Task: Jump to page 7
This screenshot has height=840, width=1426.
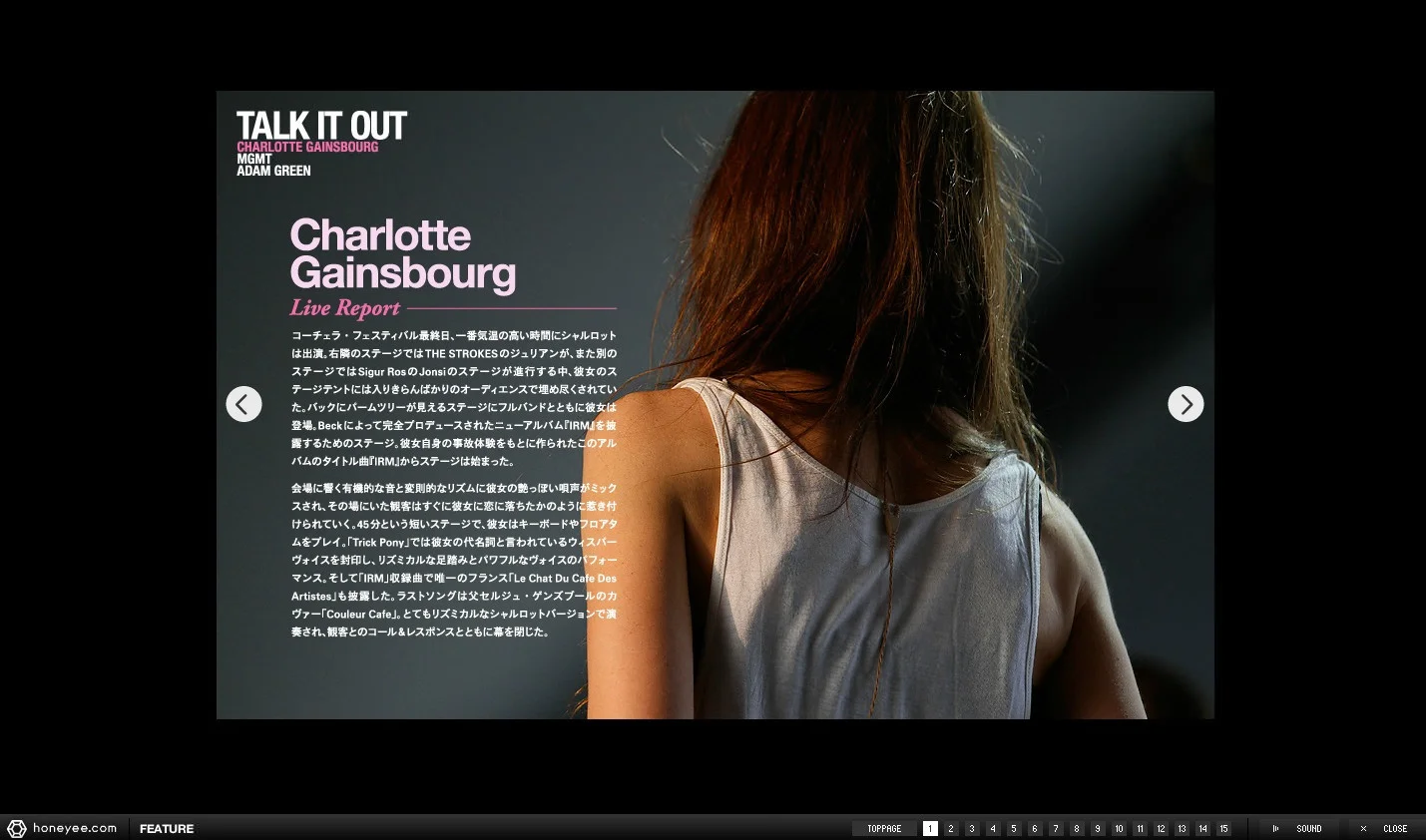Action: pyautogui.click(x=1056, y=829)
